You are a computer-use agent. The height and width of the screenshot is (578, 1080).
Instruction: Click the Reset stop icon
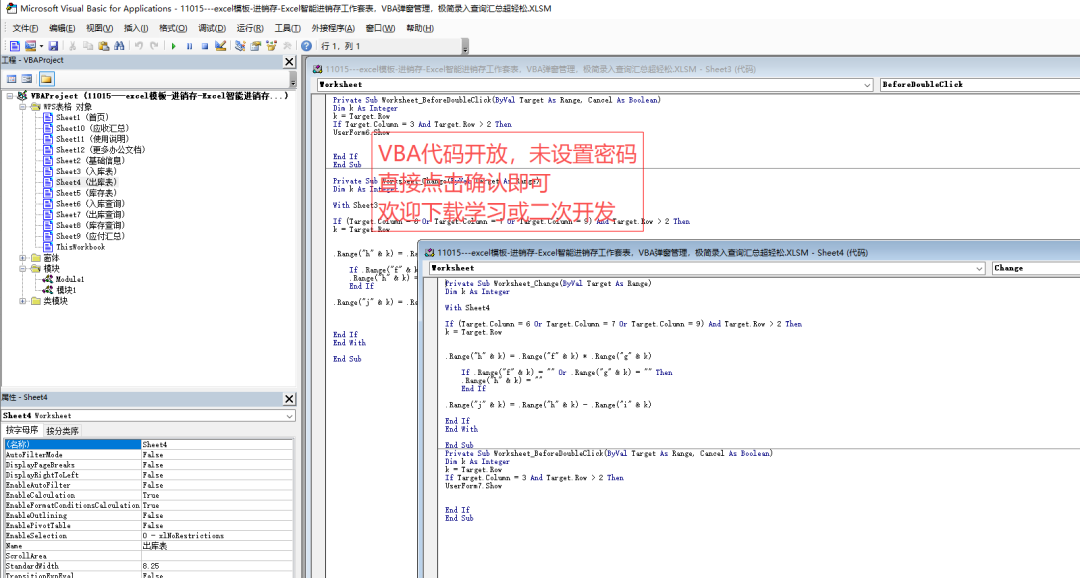(x=204, y=46)
